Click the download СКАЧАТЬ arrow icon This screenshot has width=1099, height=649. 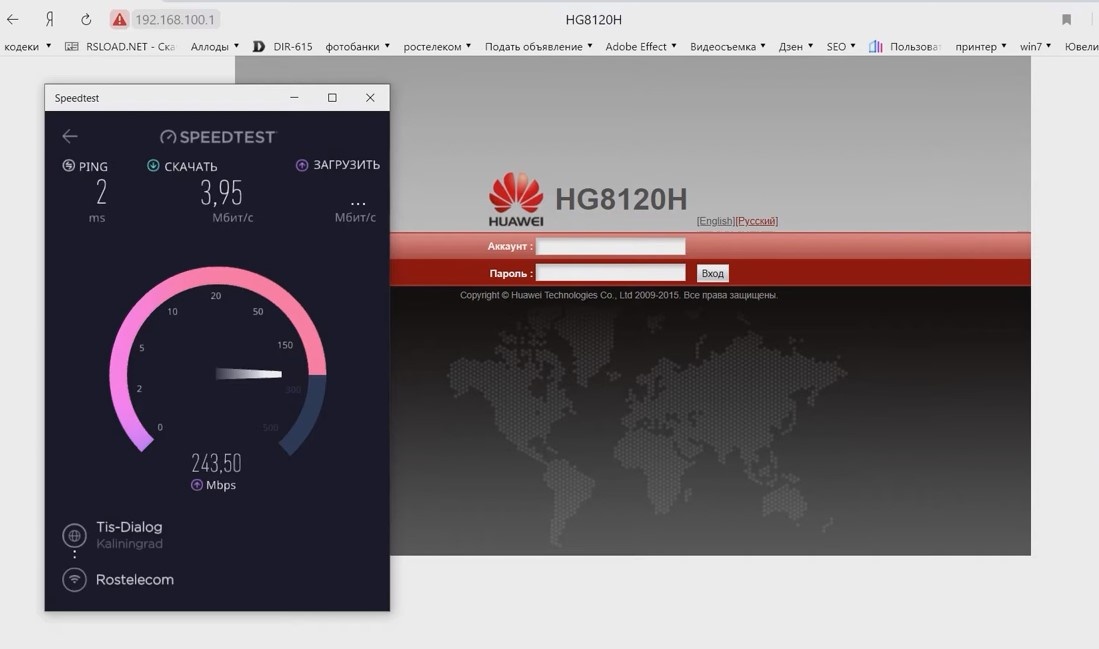click(153, 165)
